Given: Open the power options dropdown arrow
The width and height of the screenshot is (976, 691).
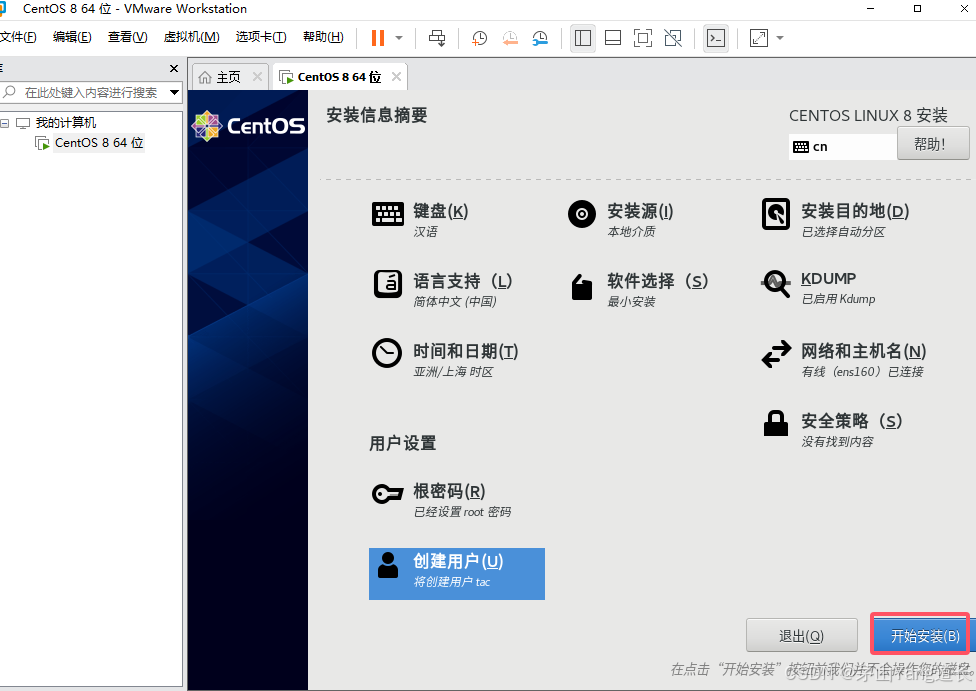Looking at the screenshot, I should tap(399, 38).
